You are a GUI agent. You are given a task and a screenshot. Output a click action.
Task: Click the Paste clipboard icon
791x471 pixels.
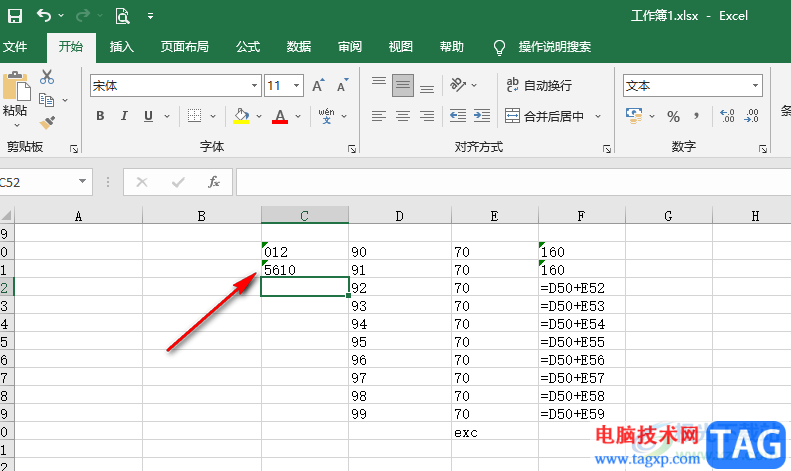[x=16, y=86]
